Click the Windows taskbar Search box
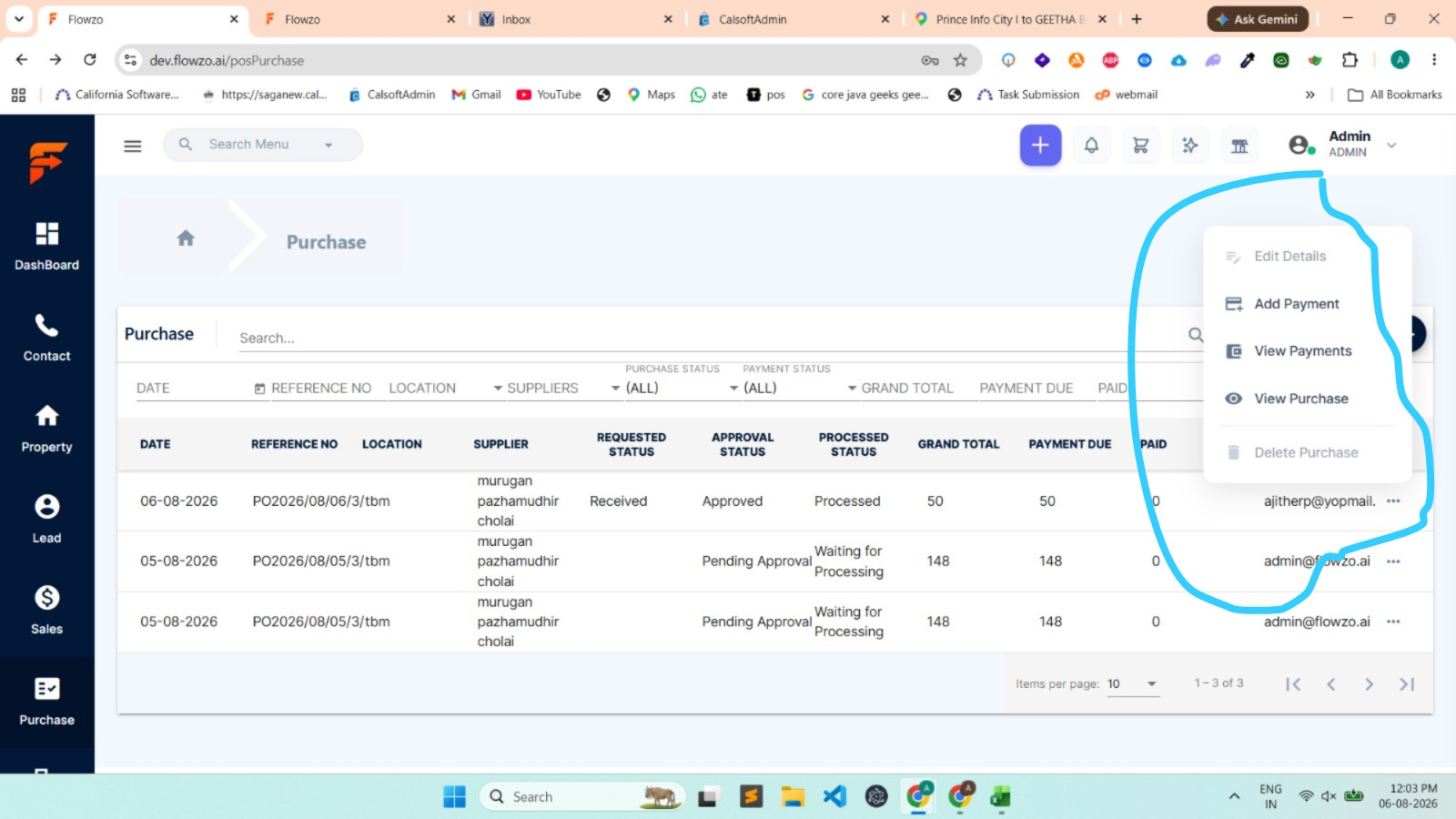Viewport: 1456px width, 819px height. tap(582, 797)
